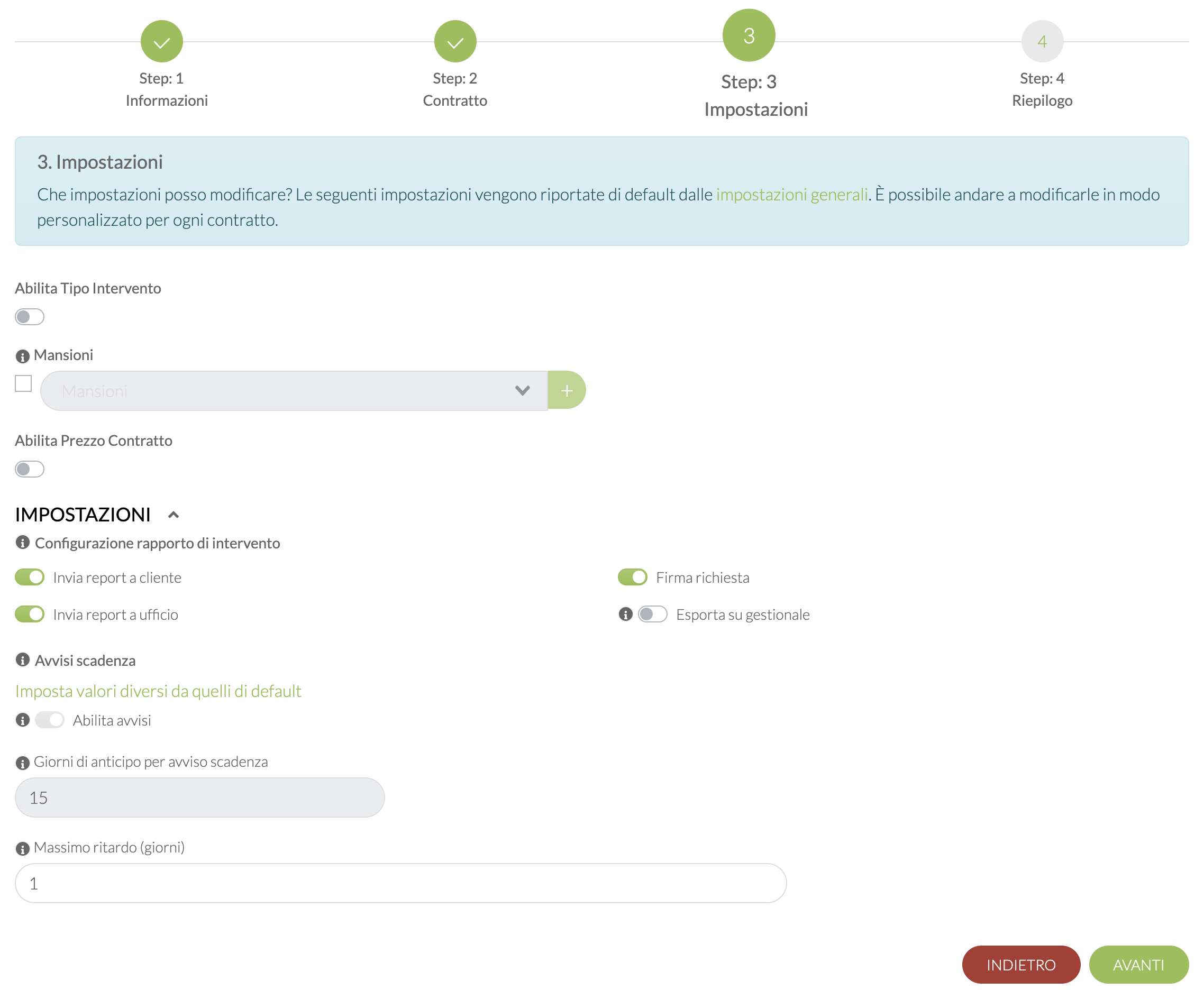Click the AVANTI button

coord(1138,964)
